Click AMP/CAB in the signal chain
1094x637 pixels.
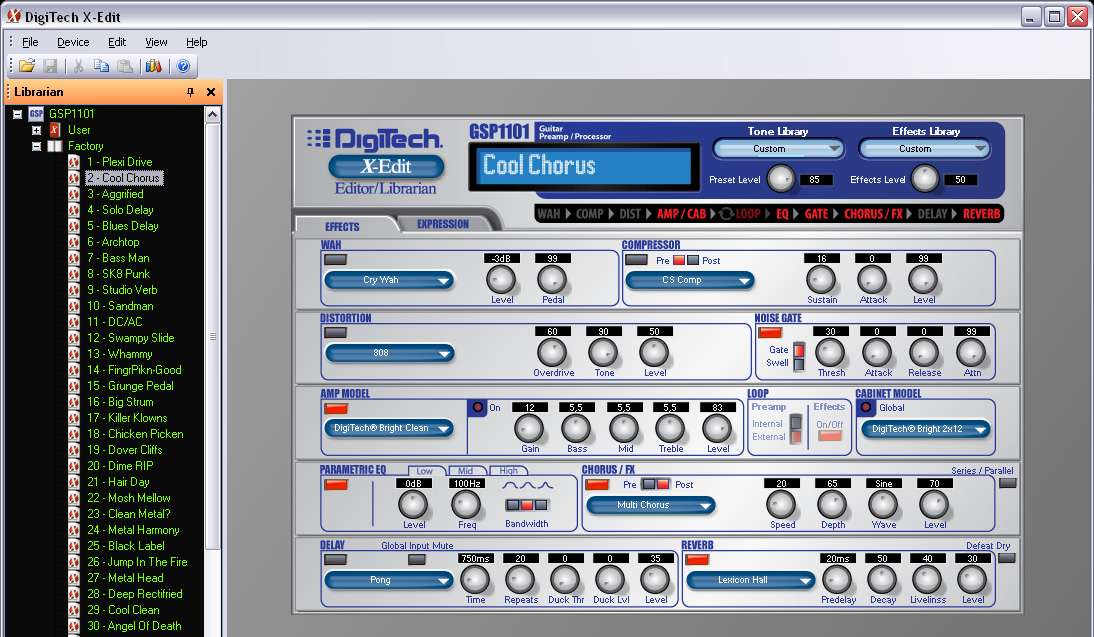(681, 214)
